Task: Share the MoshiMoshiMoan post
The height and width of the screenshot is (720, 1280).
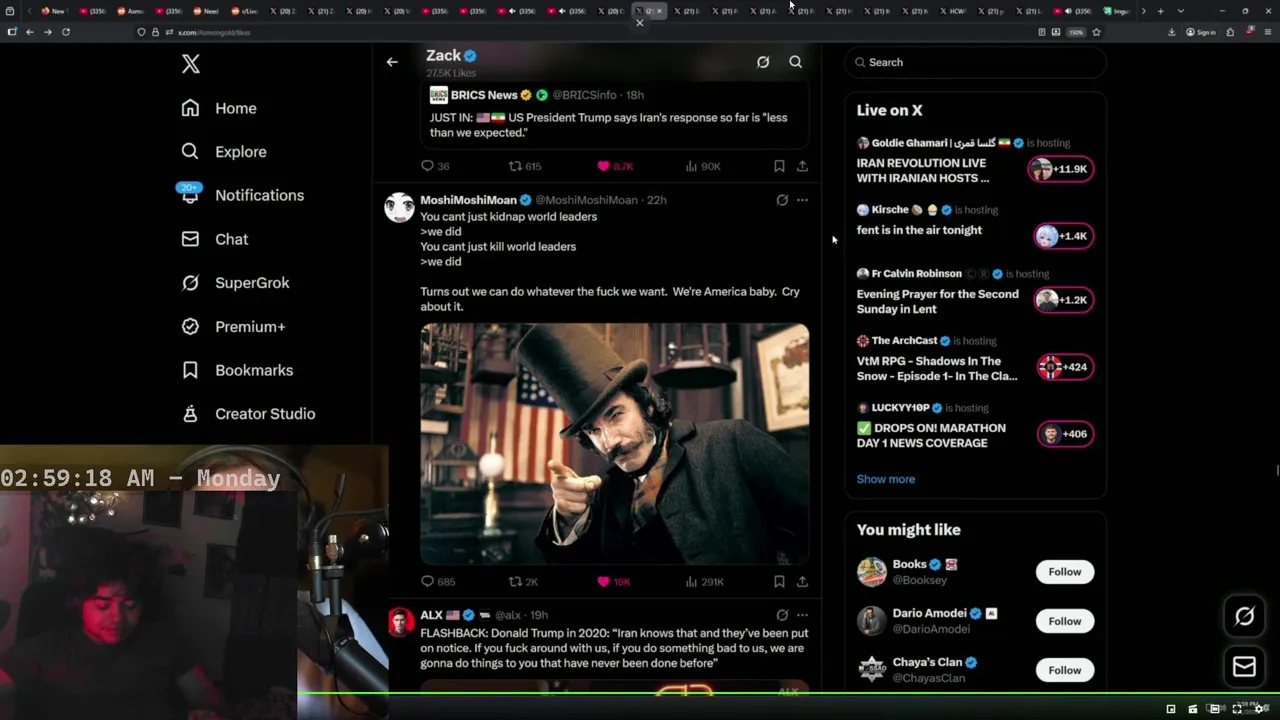Action: 802,581
